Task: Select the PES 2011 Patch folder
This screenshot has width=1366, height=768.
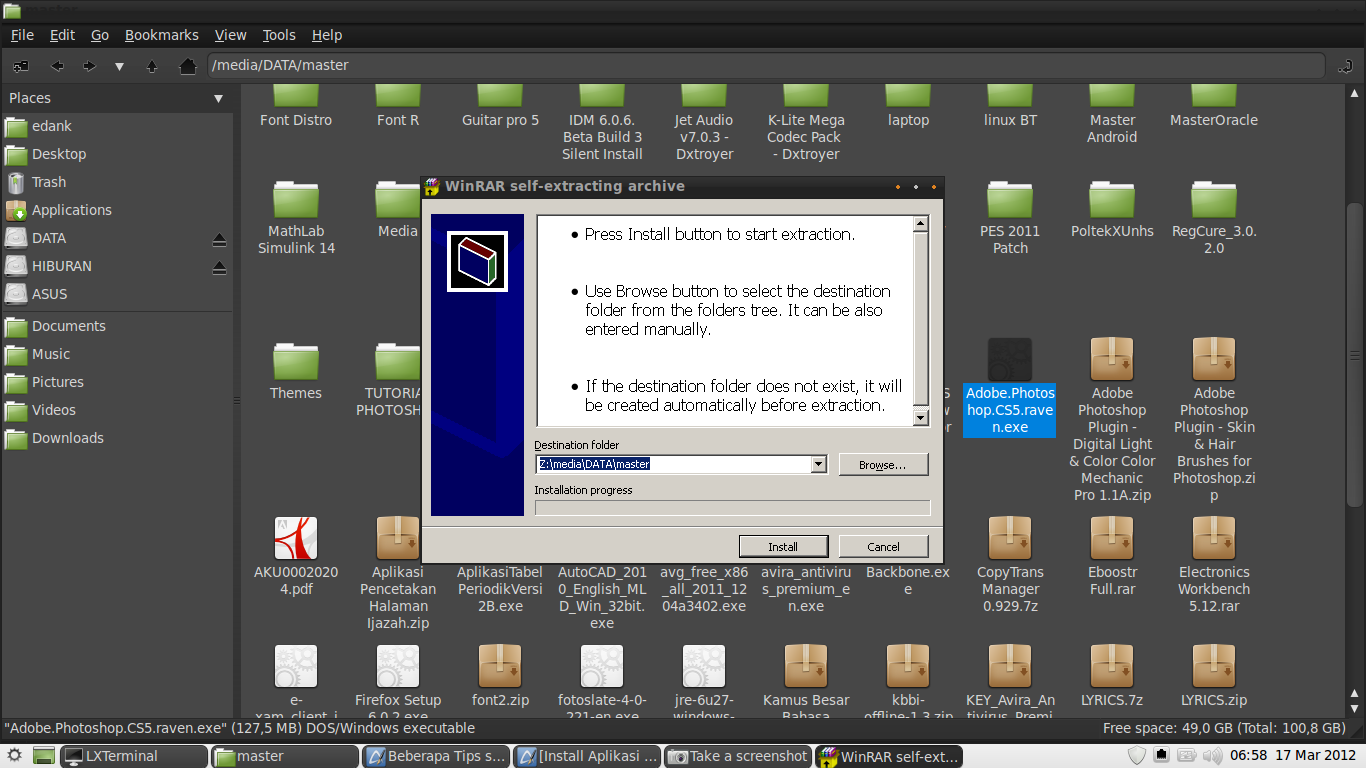Action: click(x=1010, y=200)
